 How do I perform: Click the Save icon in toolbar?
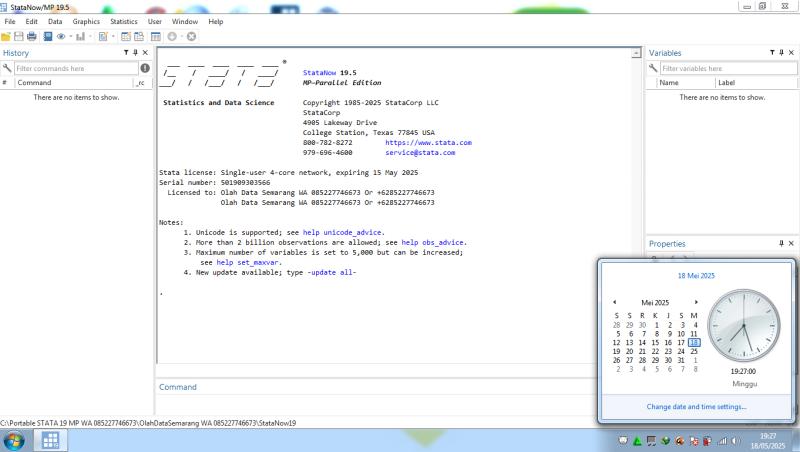click(x=19, y=36)
